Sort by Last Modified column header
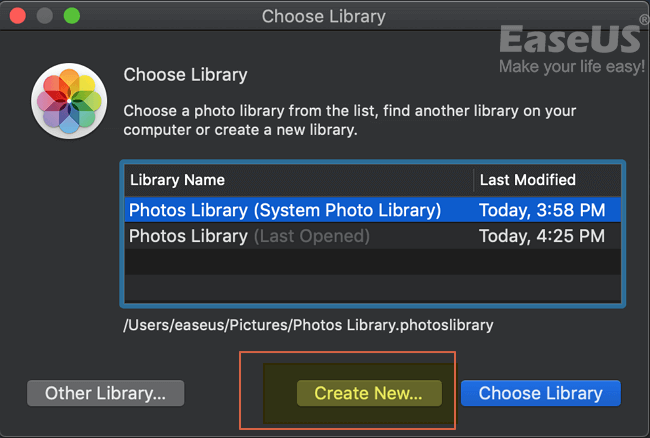 pos(527,180)
